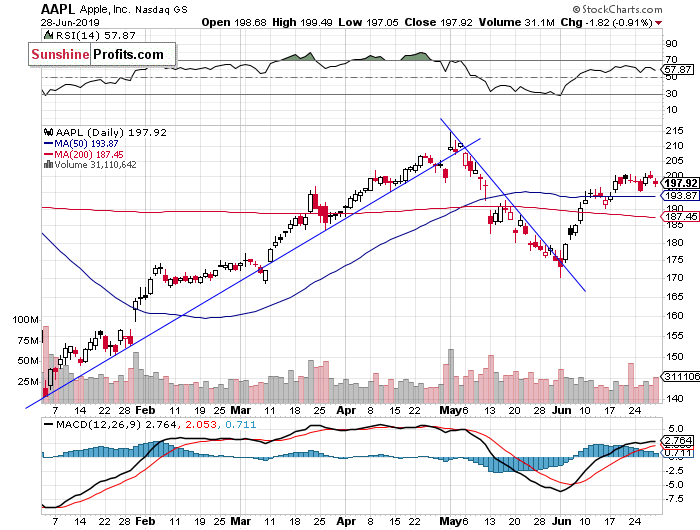The image size is (700, 530).
Task: Click the 'Mar' date label beneath the volume bars
Action: tap(241, 410)
